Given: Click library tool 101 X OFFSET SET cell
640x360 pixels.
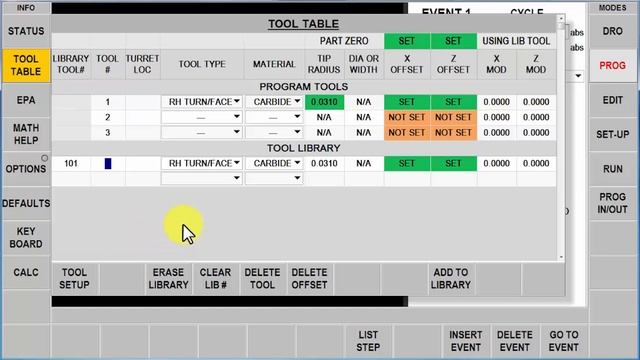Looking at the screenshot, I should (x=407, y=163).
